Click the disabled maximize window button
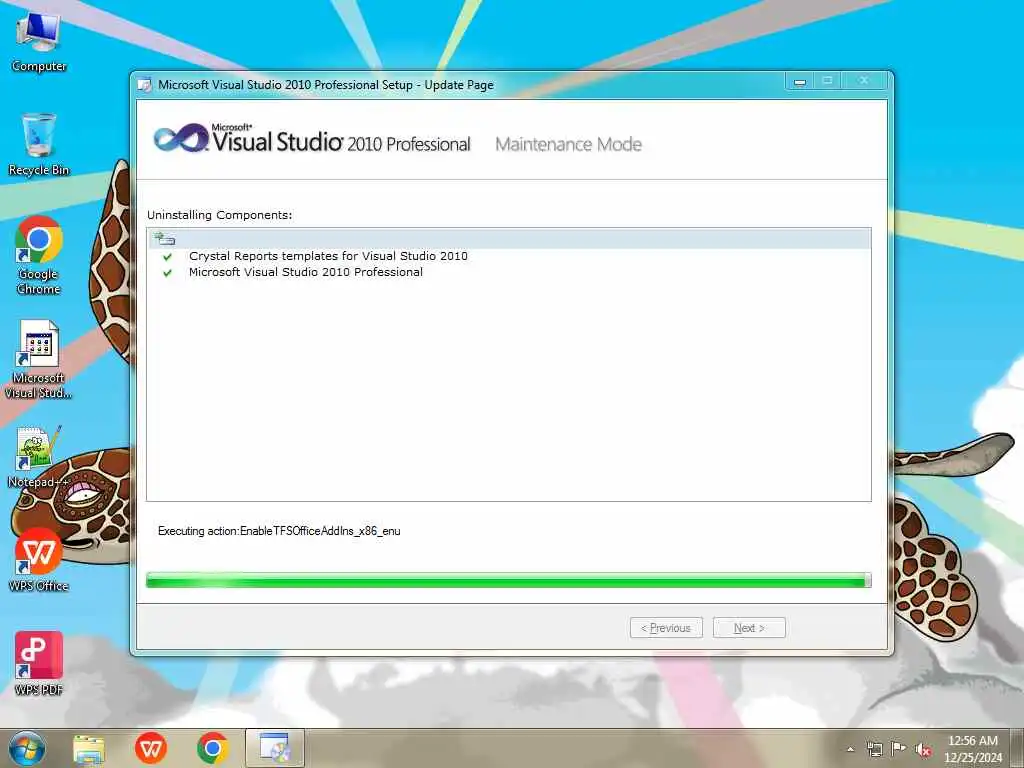 click(x=827, y=82)
